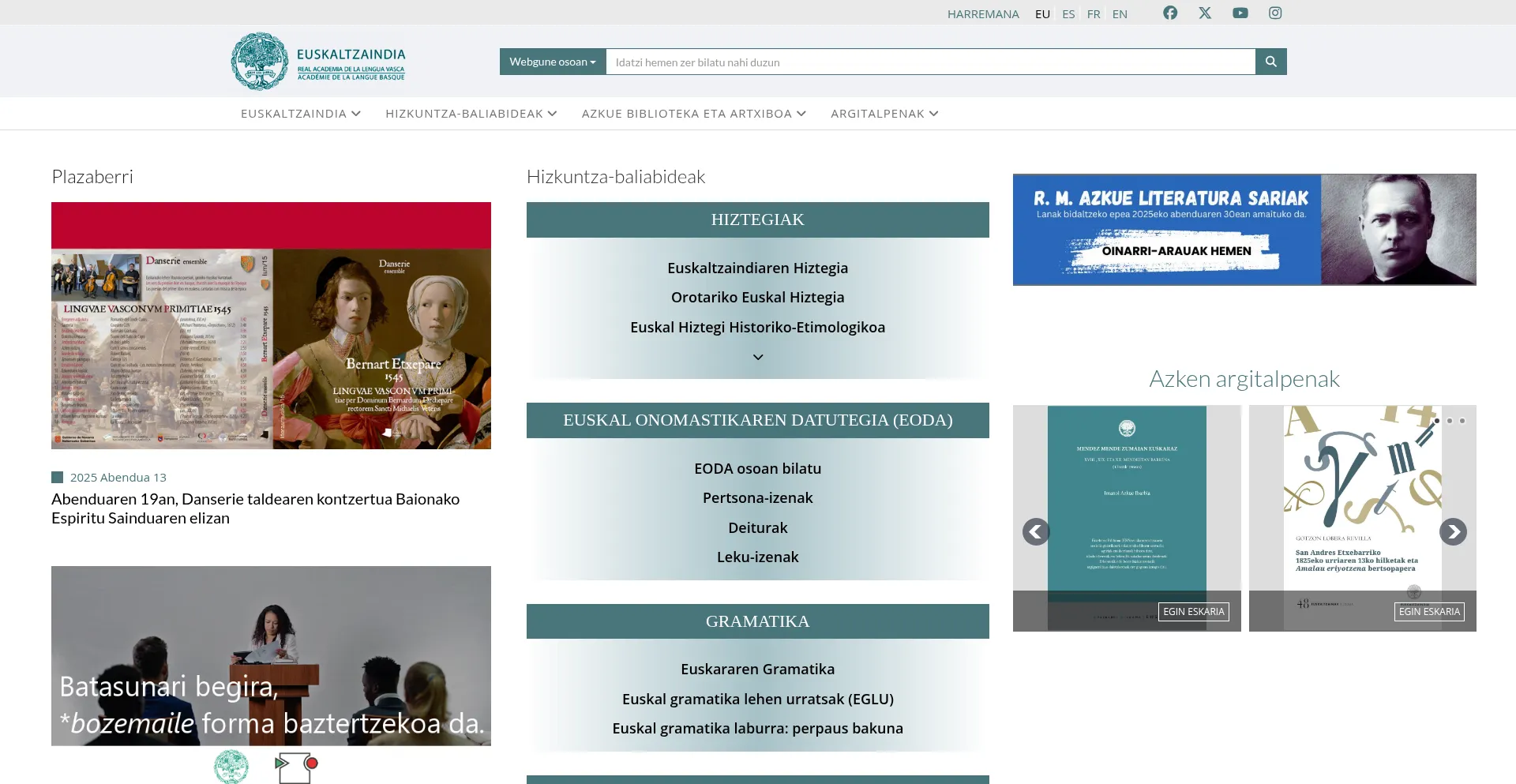
Task: Go to previous publication in carousel
Action: pyautogui.click(x=1036, y=532)
